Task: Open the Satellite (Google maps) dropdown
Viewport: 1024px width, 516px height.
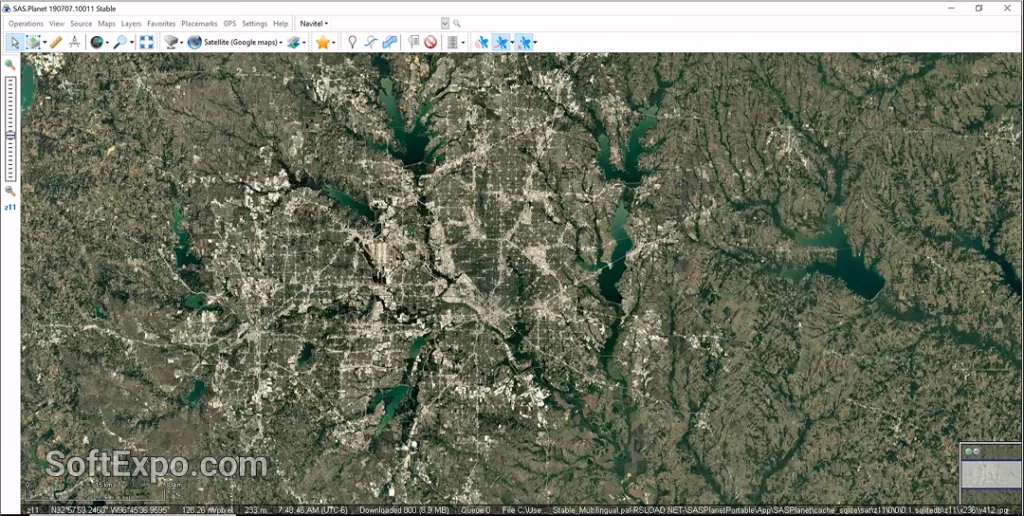Action: (x=241, y=42)
